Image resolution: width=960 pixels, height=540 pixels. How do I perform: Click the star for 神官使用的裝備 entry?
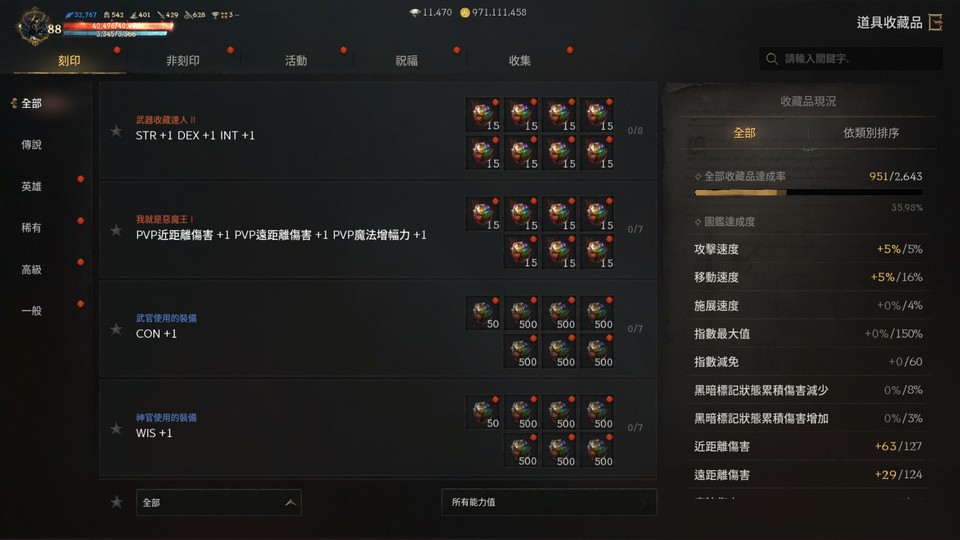click(116, 428)
